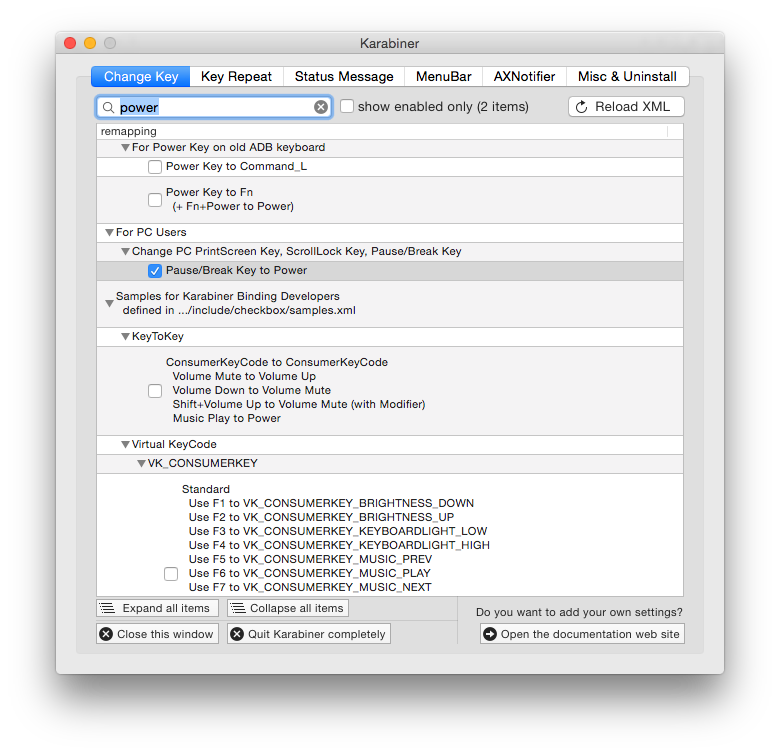Screen dimensions: 780x754
Task: Enable show enabled only checkbox
Action: coord(347,106)
